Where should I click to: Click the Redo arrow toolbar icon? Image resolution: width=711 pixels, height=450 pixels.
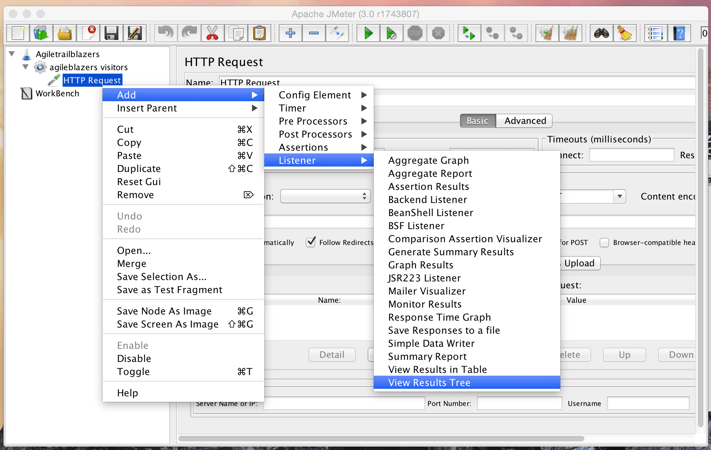[x=189, y=33]
